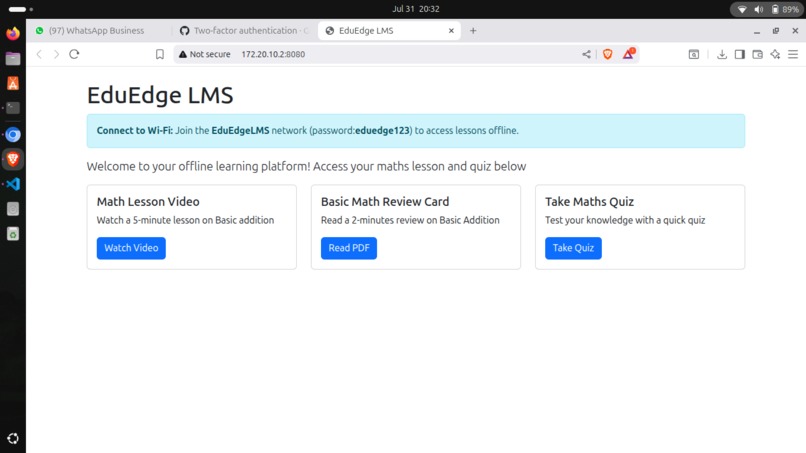Close the EduEdge LMS tab
Image resolution: width=806 pixels, height=453 pixels.
tap(451, 31)
